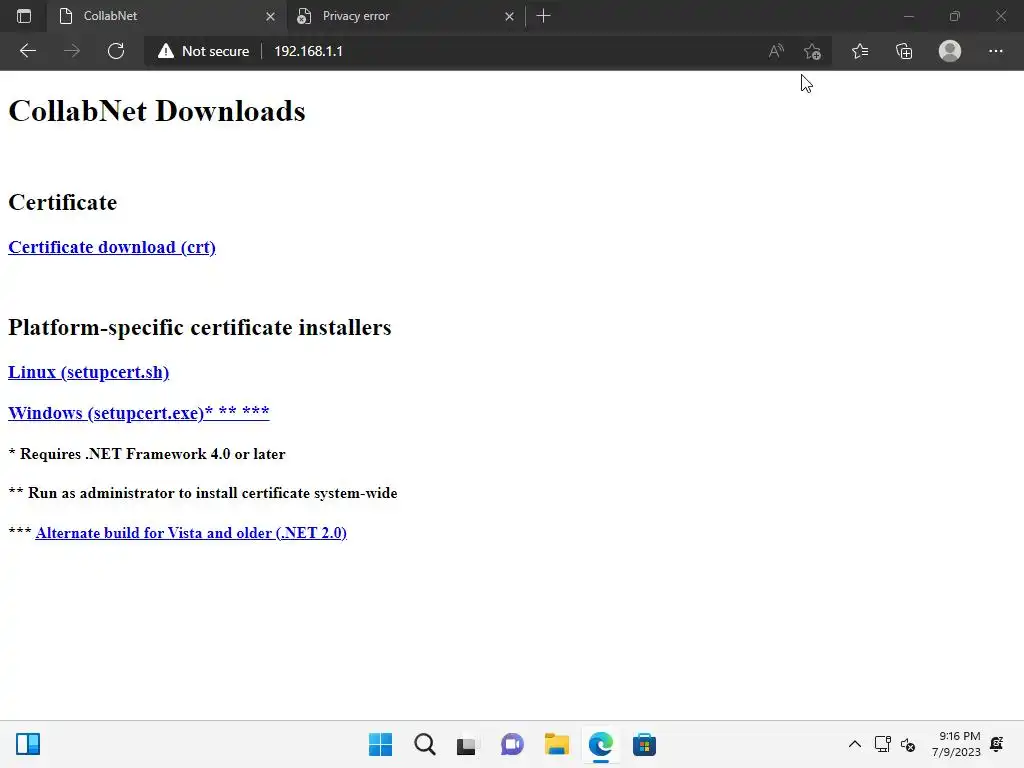The image size is (1024, 768).
Task: Open the Windows setupcert.exe link
Action: (138, 413)
